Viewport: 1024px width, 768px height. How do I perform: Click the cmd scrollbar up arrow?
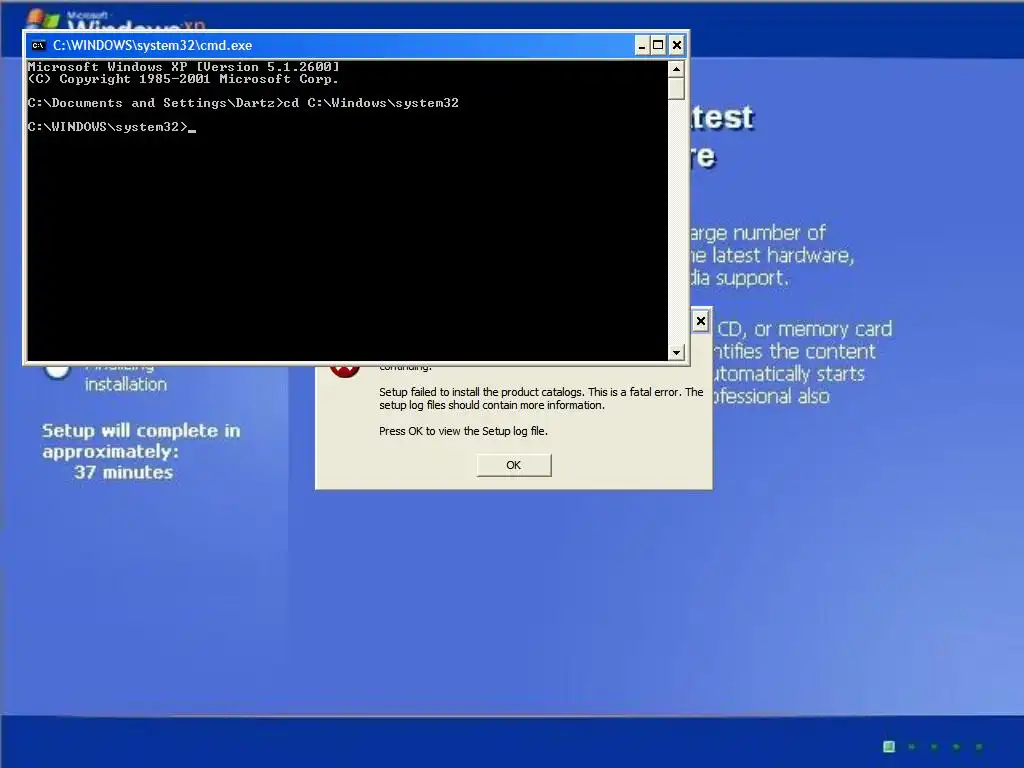(677, 68)
